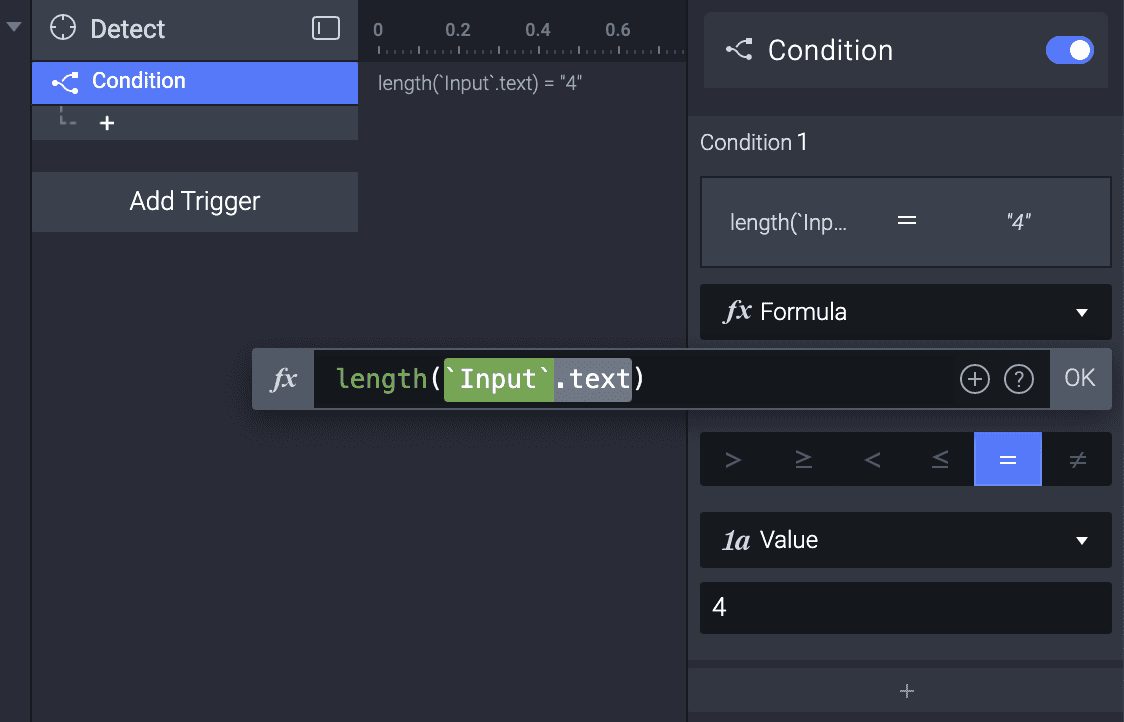Image resolution: width=1124 pixels, height=722 pixels.
Task: Select the less-than operator
Action: (872, 459)
